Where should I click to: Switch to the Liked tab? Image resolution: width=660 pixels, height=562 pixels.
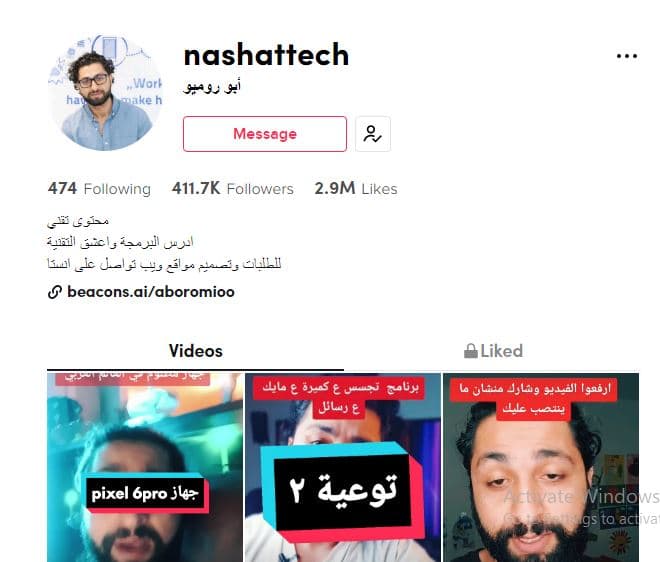492,351
